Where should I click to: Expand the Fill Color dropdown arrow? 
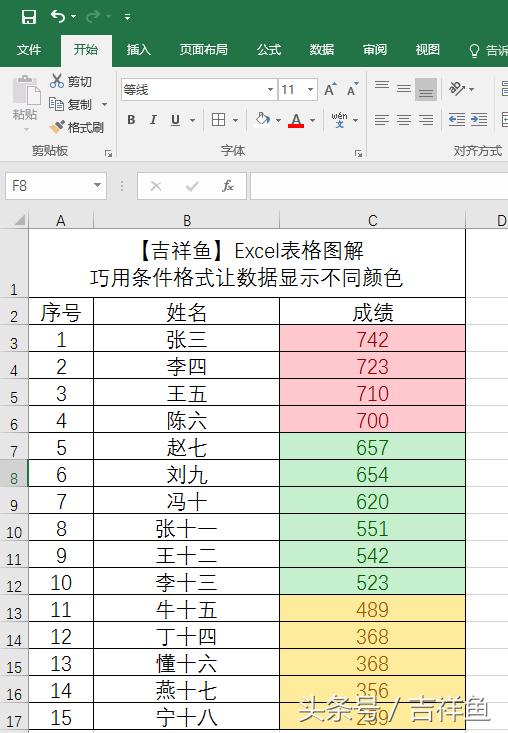[279, 120]
